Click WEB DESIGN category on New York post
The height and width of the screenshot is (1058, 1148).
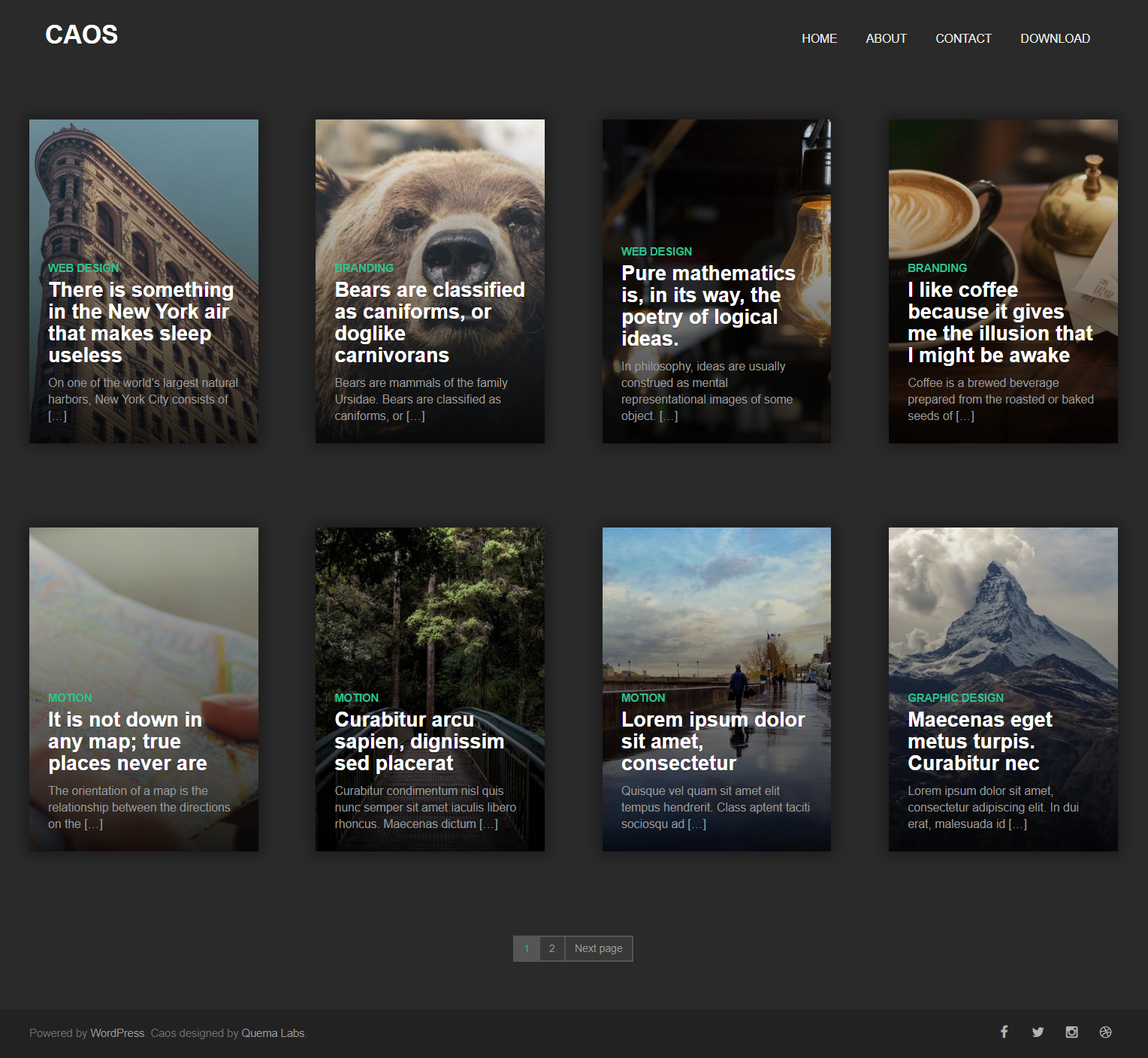click(x=83, y=268)
